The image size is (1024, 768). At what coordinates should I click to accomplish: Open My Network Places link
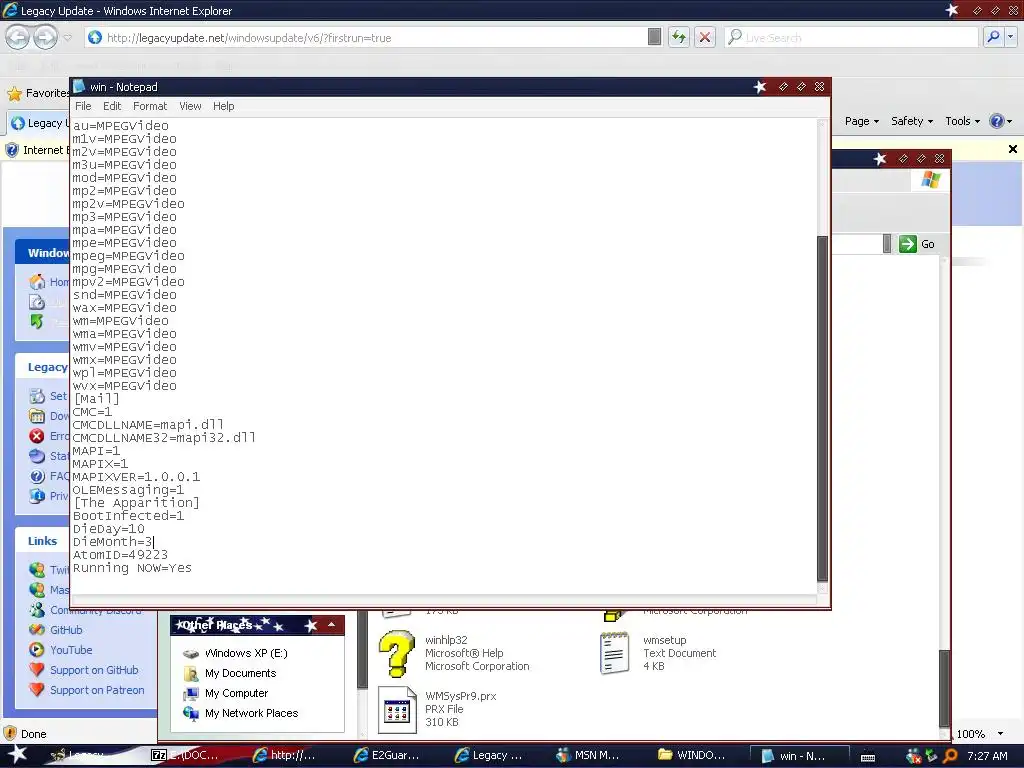coord(251,713)
